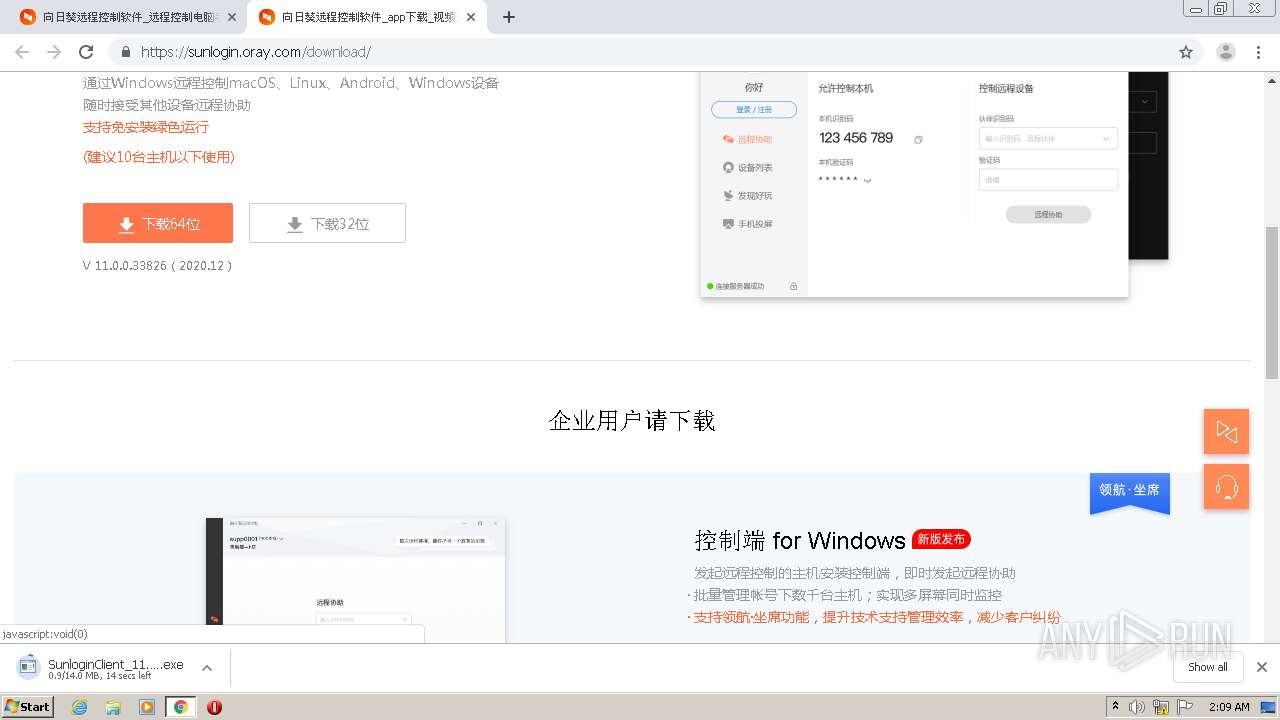Go forward to next page
This screenshot has width=1280, height=720.
pos(54,52)
